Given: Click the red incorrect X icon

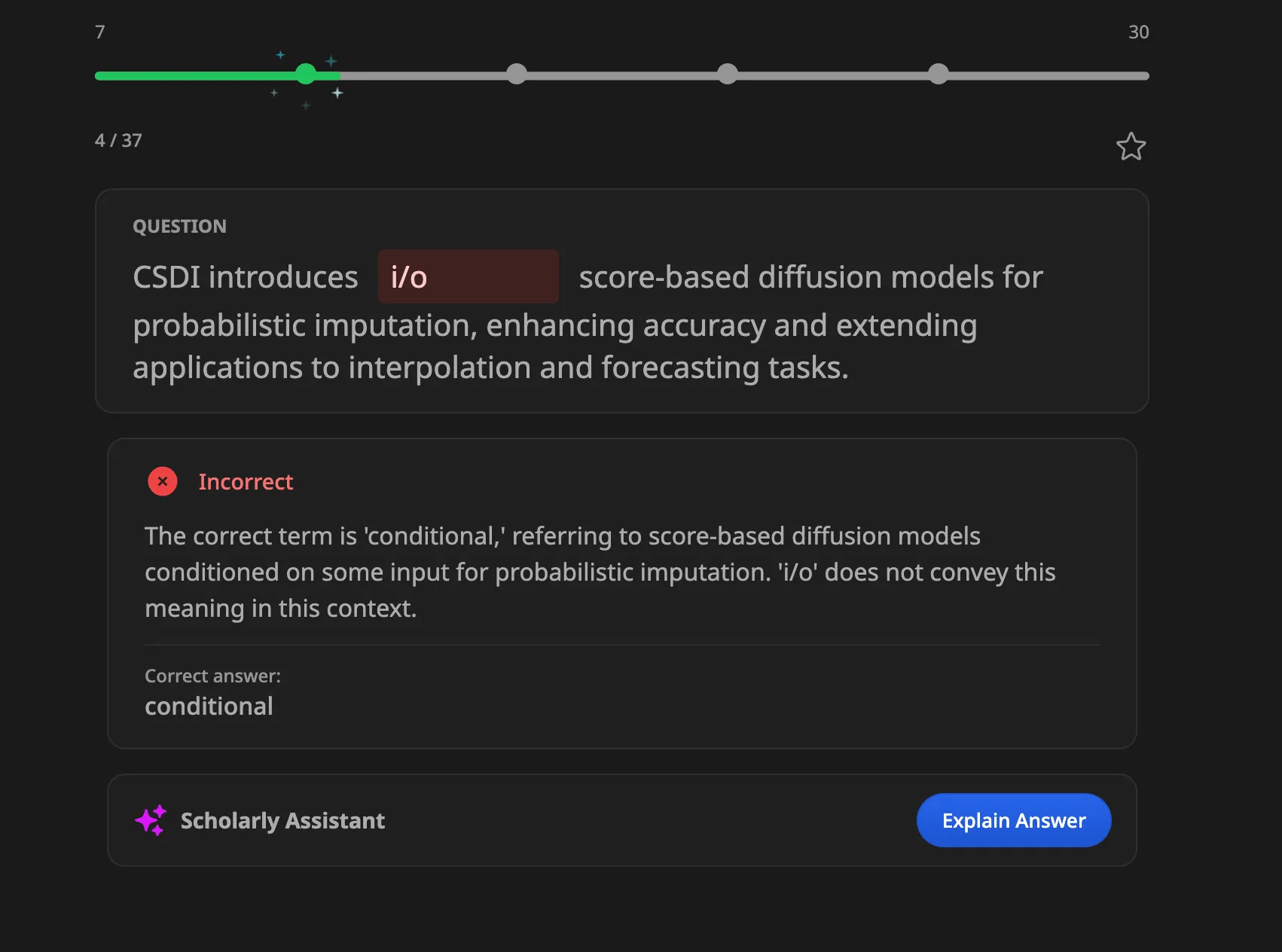Looking at the screenshot, I should point(163,481).
